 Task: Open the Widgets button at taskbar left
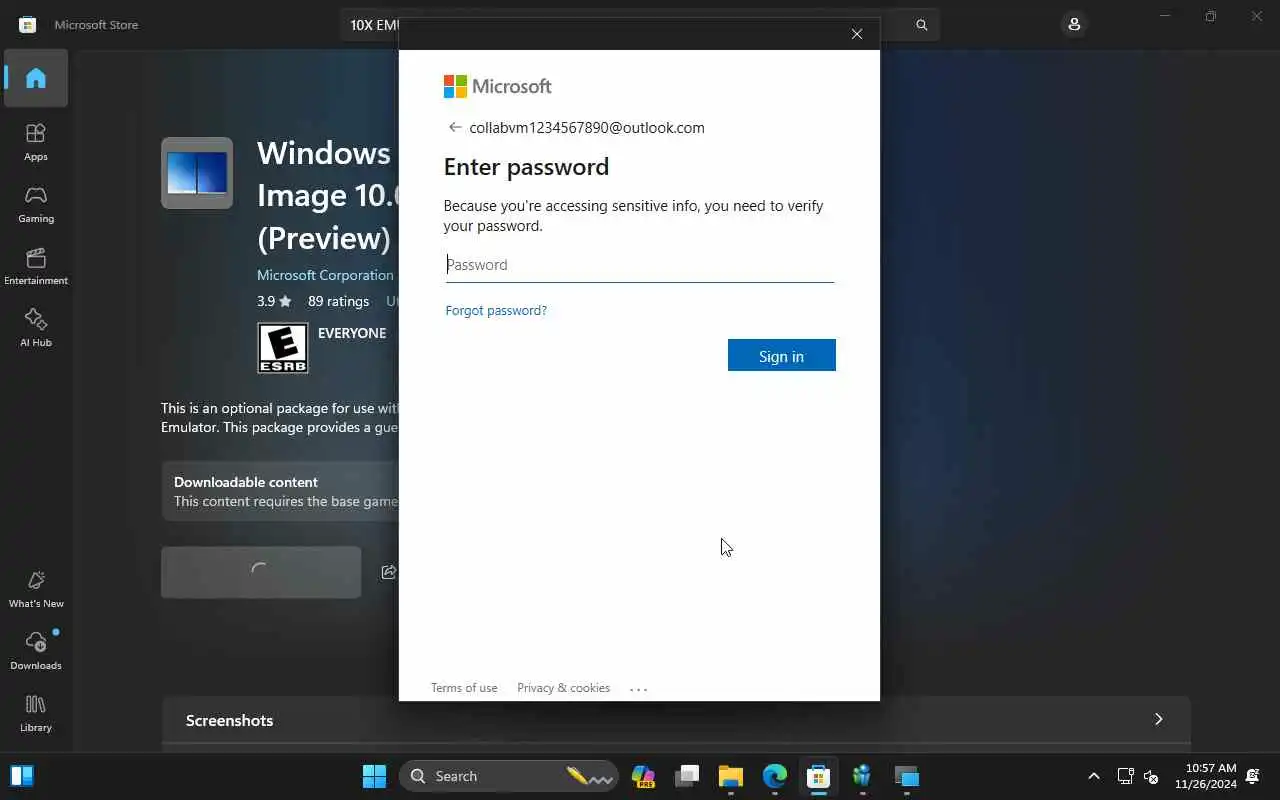[22, 776]
